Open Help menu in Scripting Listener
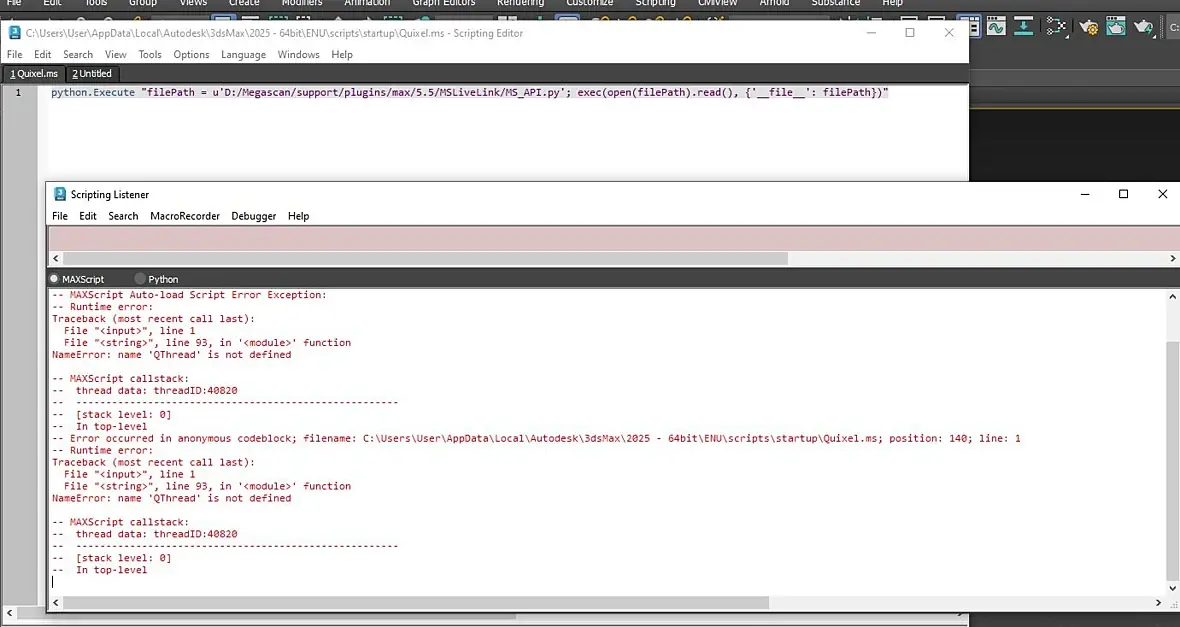The height and width of the screenshot is (627, 1180). (x=299, y=216)
